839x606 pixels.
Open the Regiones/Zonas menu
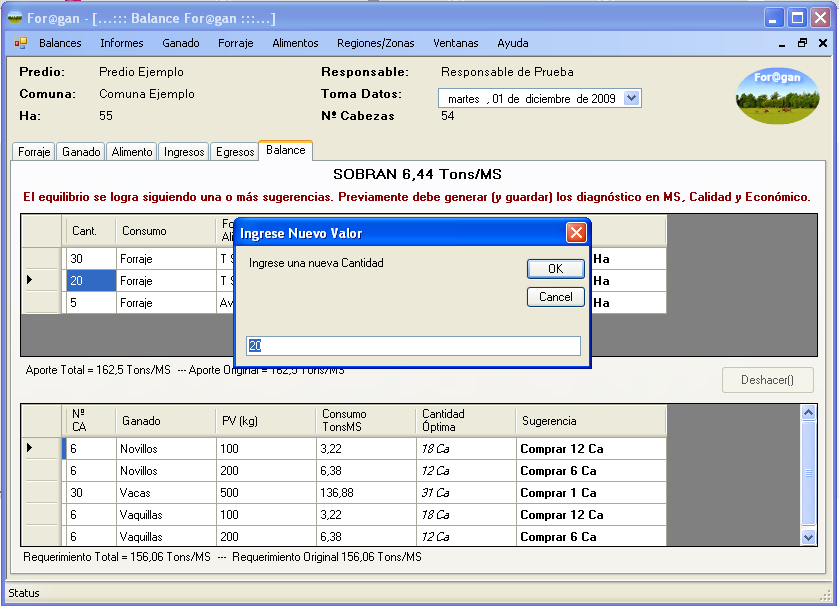[375, 43]
